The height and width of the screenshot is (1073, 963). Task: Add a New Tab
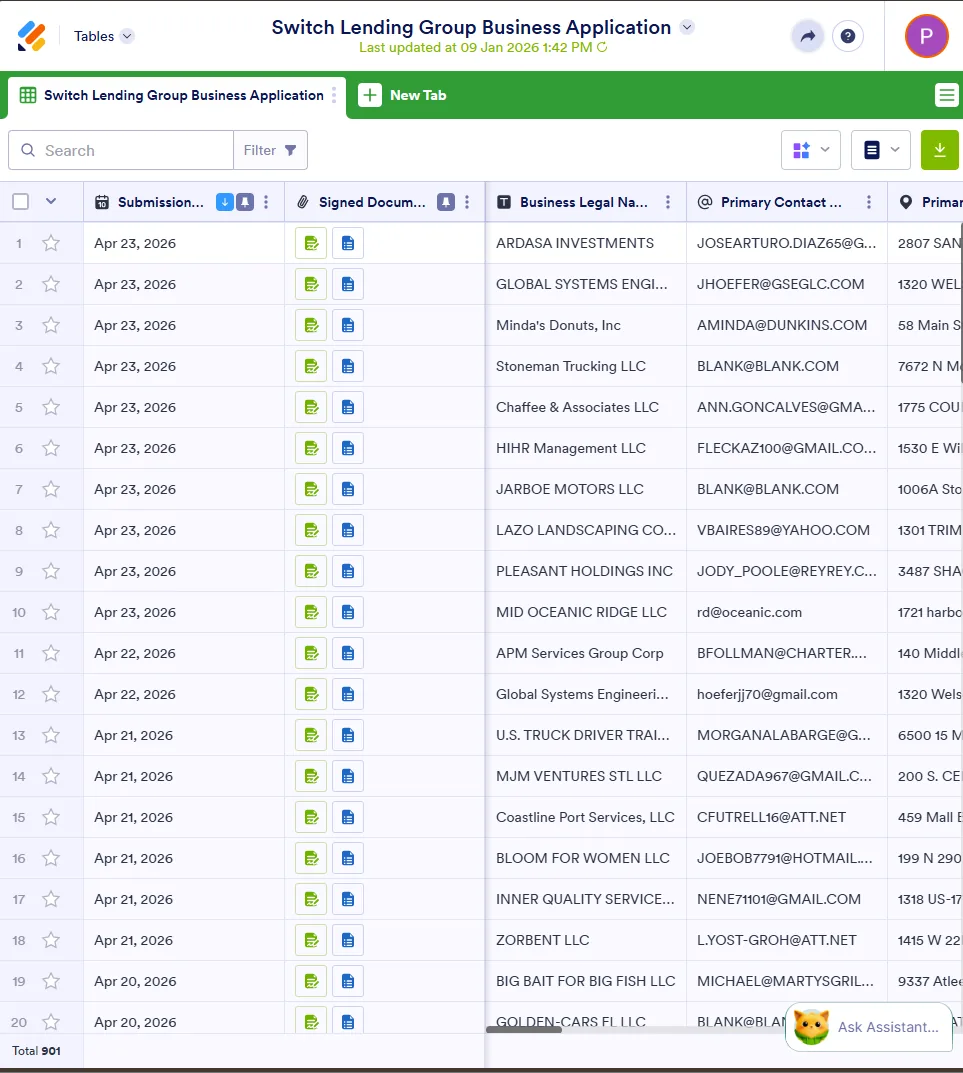click(x=403, y=95)
